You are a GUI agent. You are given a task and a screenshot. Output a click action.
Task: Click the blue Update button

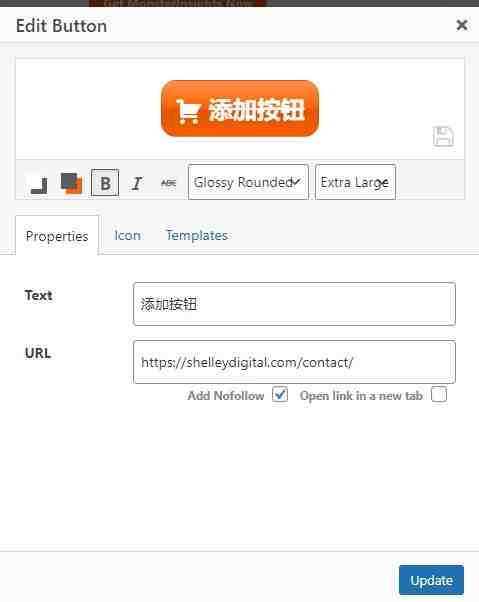[431, 580]
